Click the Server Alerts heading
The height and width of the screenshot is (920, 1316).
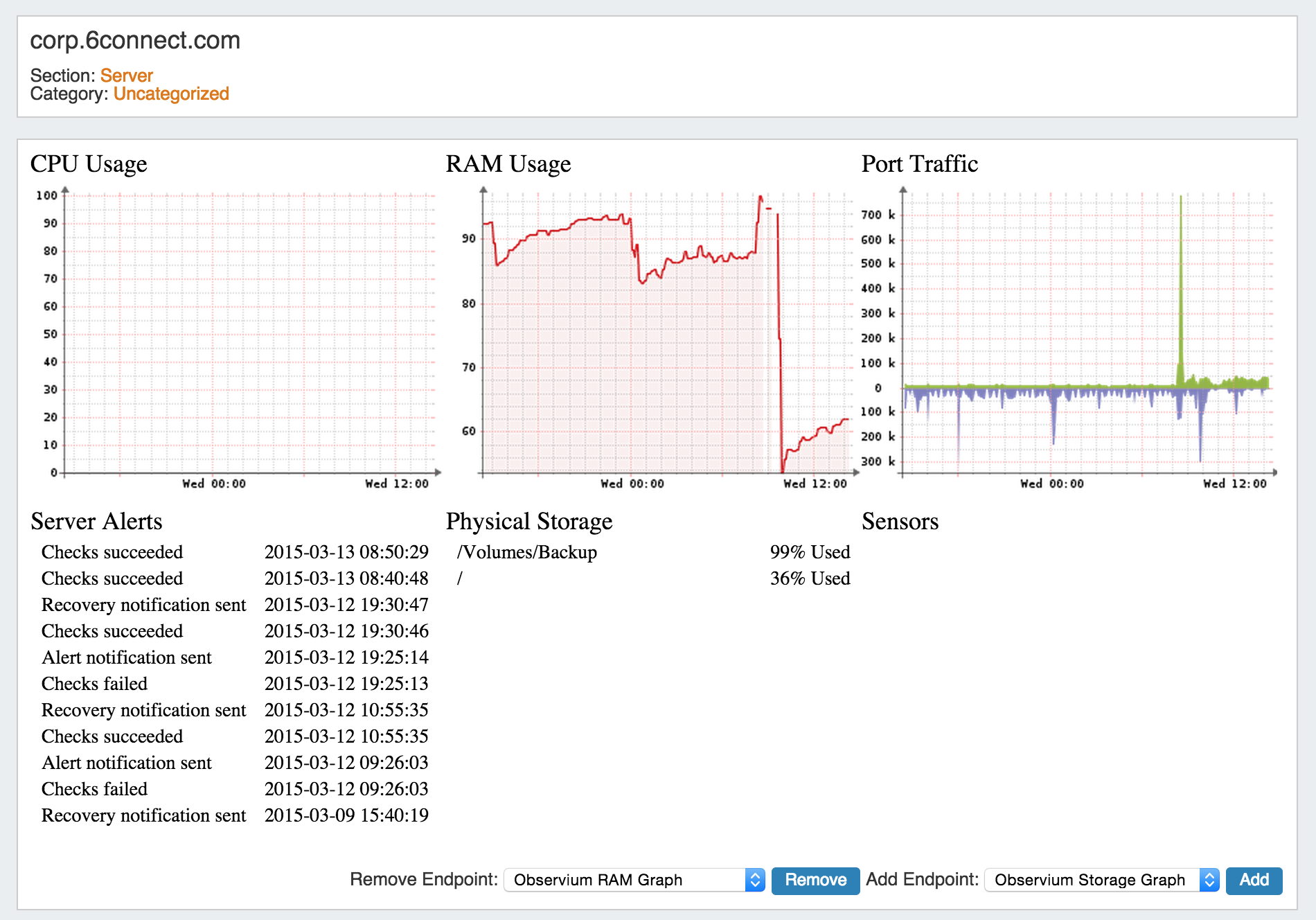pos(96,522)
